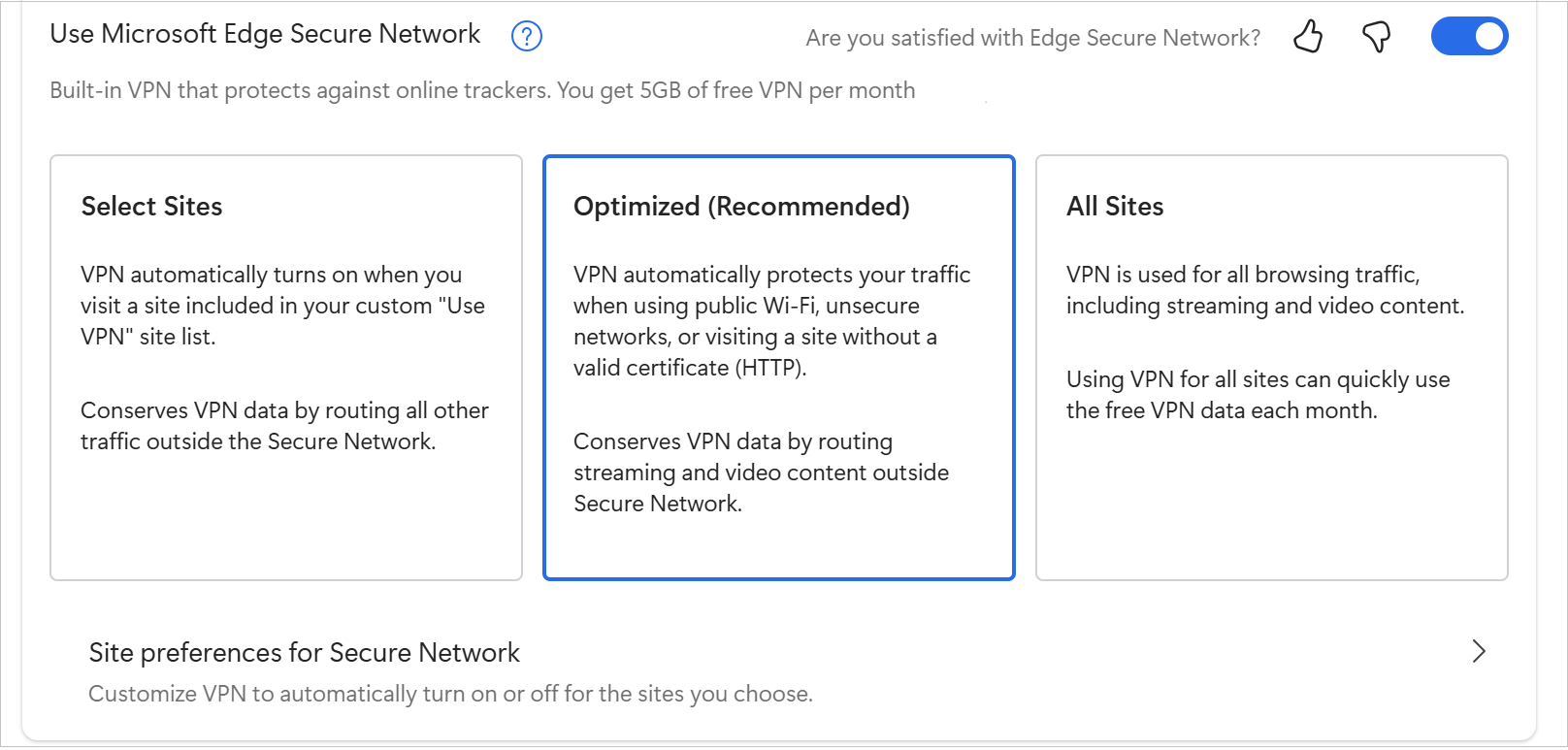Toggle the Edge Secure Network feature
This screenshot has width=1568, height=750.
pos(1469,36)
